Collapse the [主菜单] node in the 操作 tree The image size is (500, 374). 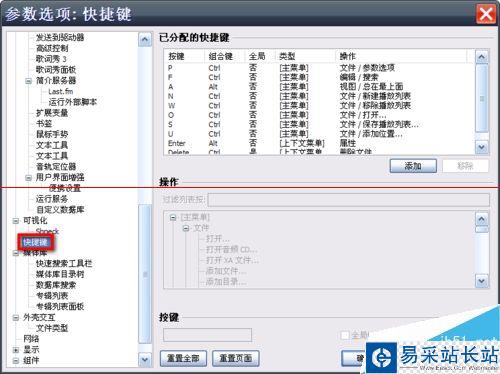(x=173, y=218)
